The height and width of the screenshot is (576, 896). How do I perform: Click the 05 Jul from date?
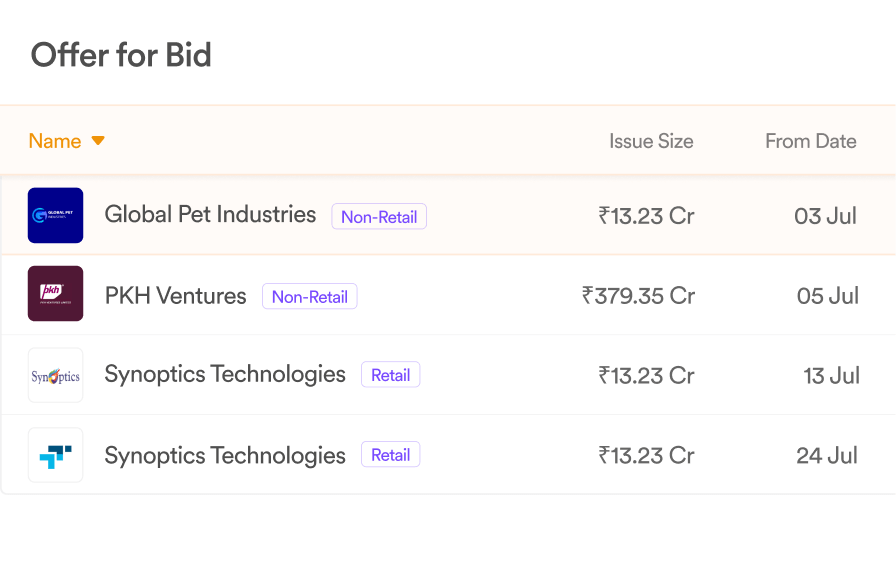(x=827, y=296)
